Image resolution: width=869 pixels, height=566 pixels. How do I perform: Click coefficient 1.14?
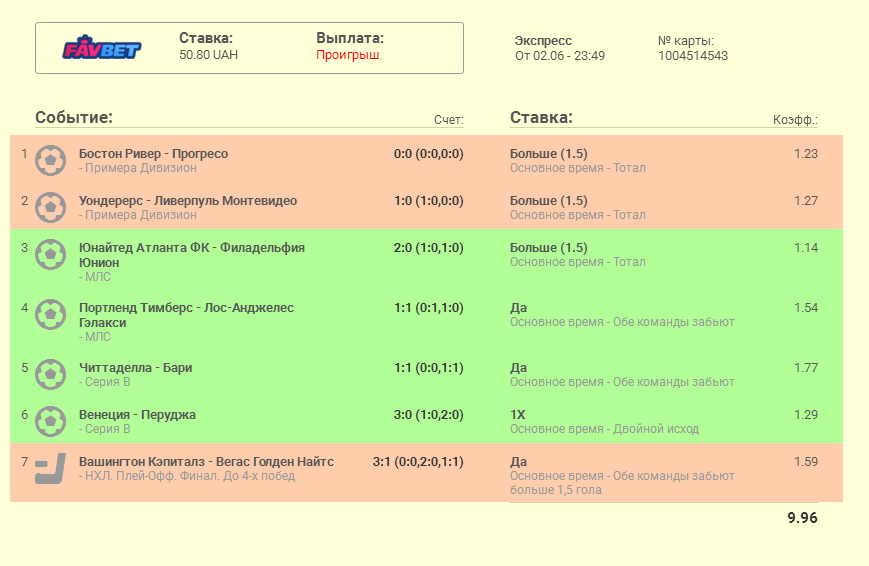[x=806, y=248]
